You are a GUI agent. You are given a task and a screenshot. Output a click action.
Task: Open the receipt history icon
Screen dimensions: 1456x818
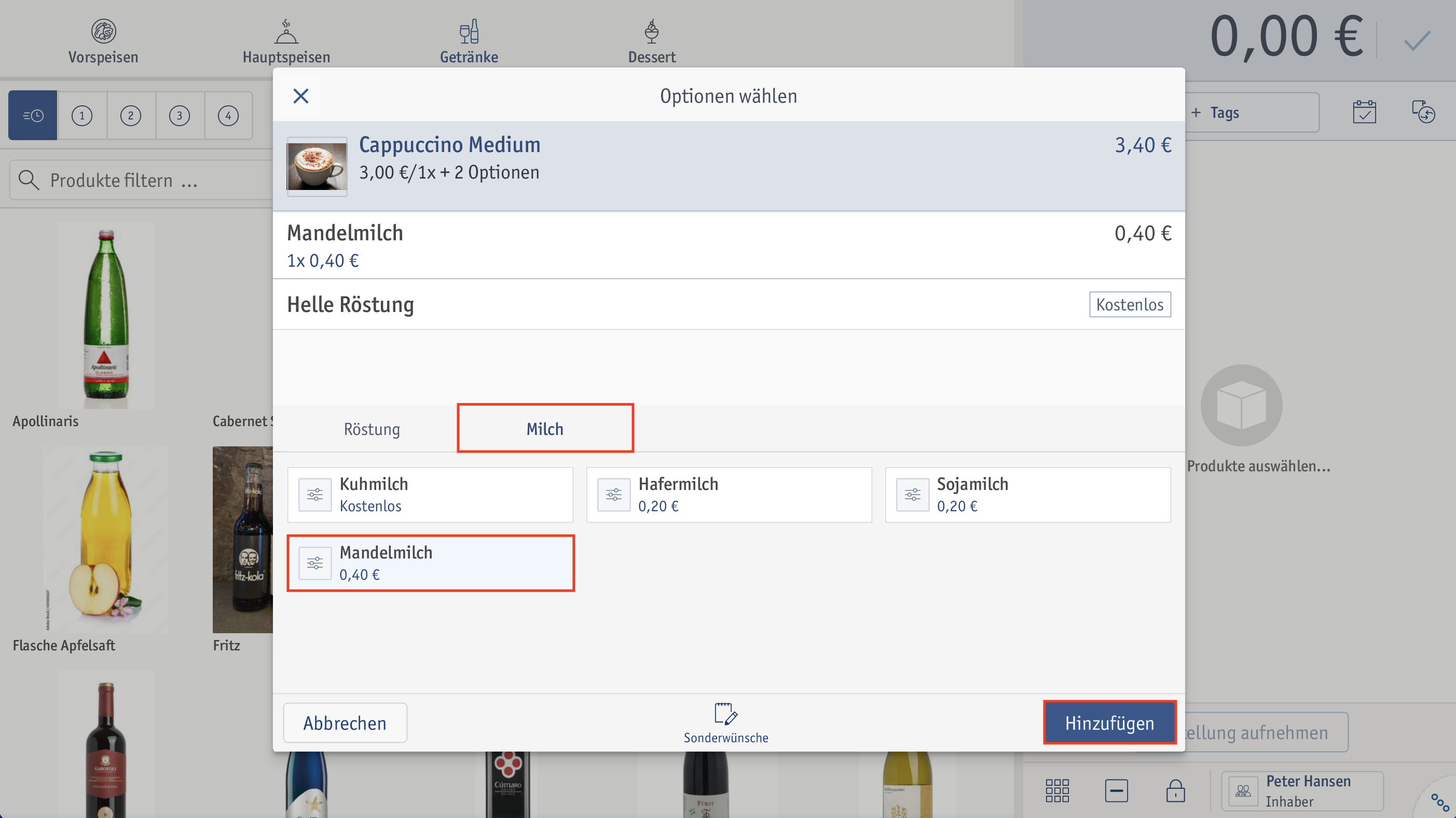tap(1423, 112)
